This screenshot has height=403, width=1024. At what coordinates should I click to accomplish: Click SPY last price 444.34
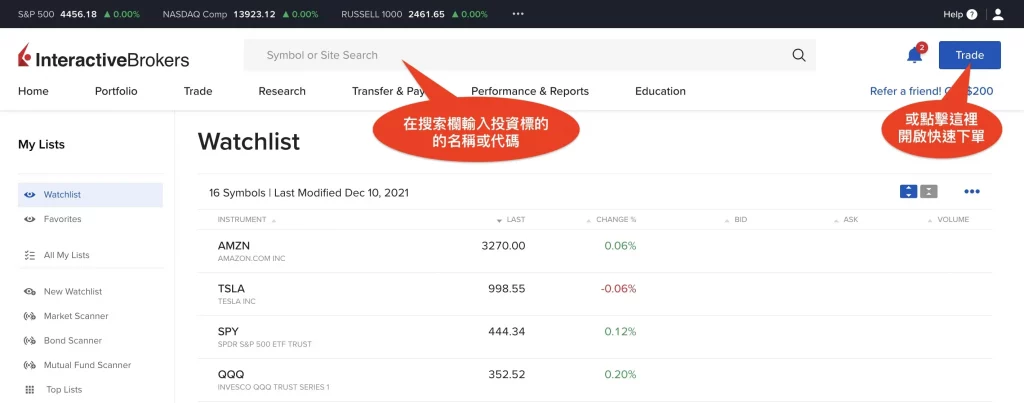point(507,332)
